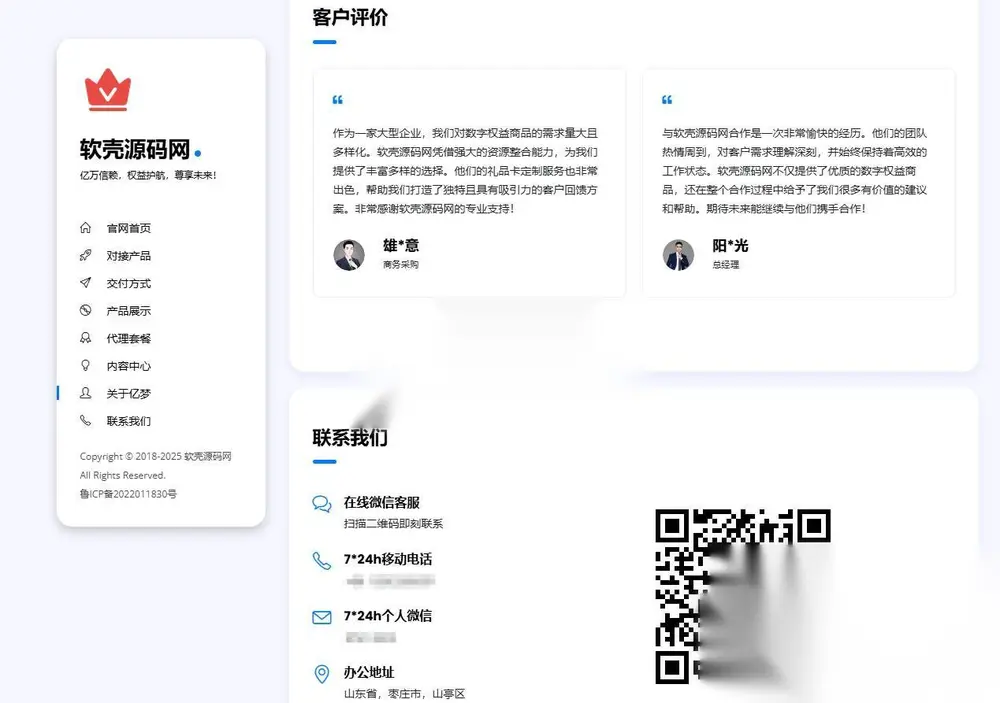Click reviewer name 雄*意
Image resolution: width=1000 pixels, height=703 pixels.
[x=401, y=246]
